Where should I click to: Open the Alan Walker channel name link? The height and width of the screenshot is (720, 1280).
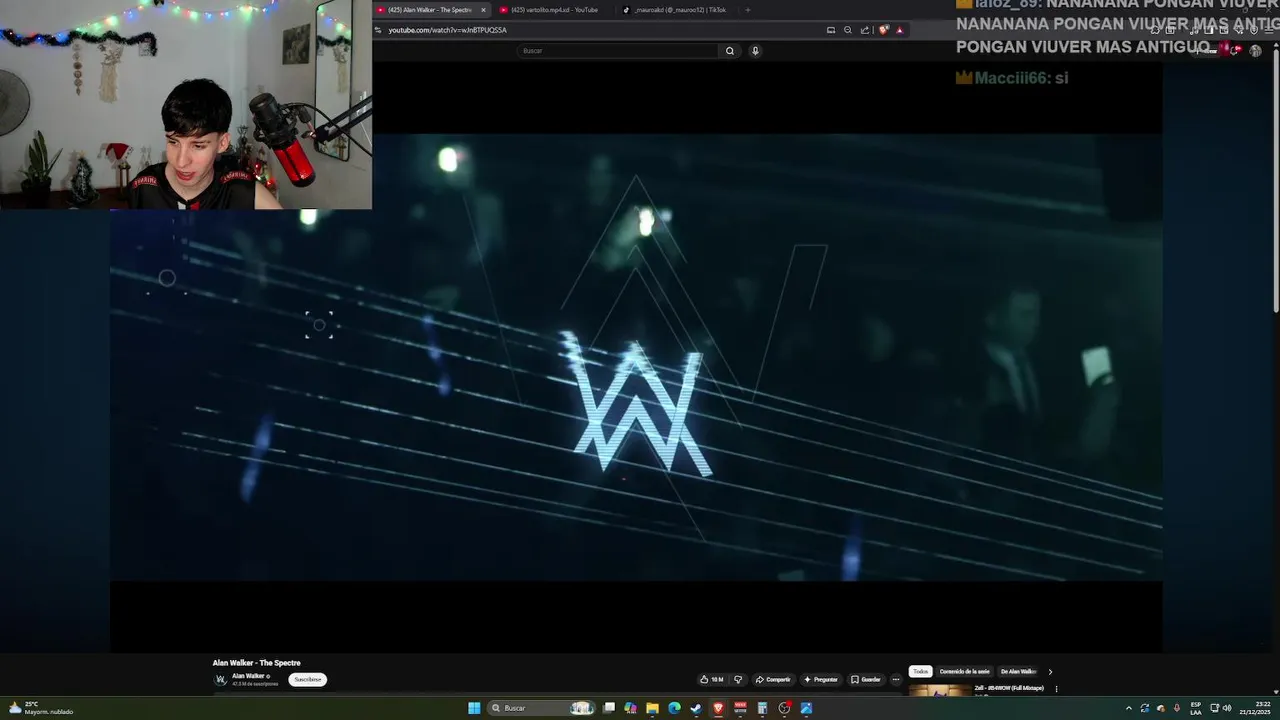pos(248,676)
